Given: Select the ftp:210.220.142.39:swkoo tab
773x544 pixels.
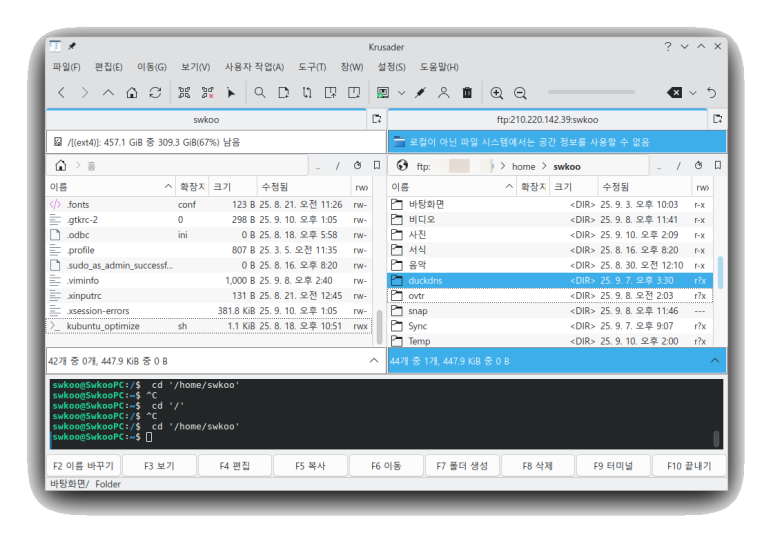Looking at the screenshot, I should pyautogui.click(x=547, y=119).
